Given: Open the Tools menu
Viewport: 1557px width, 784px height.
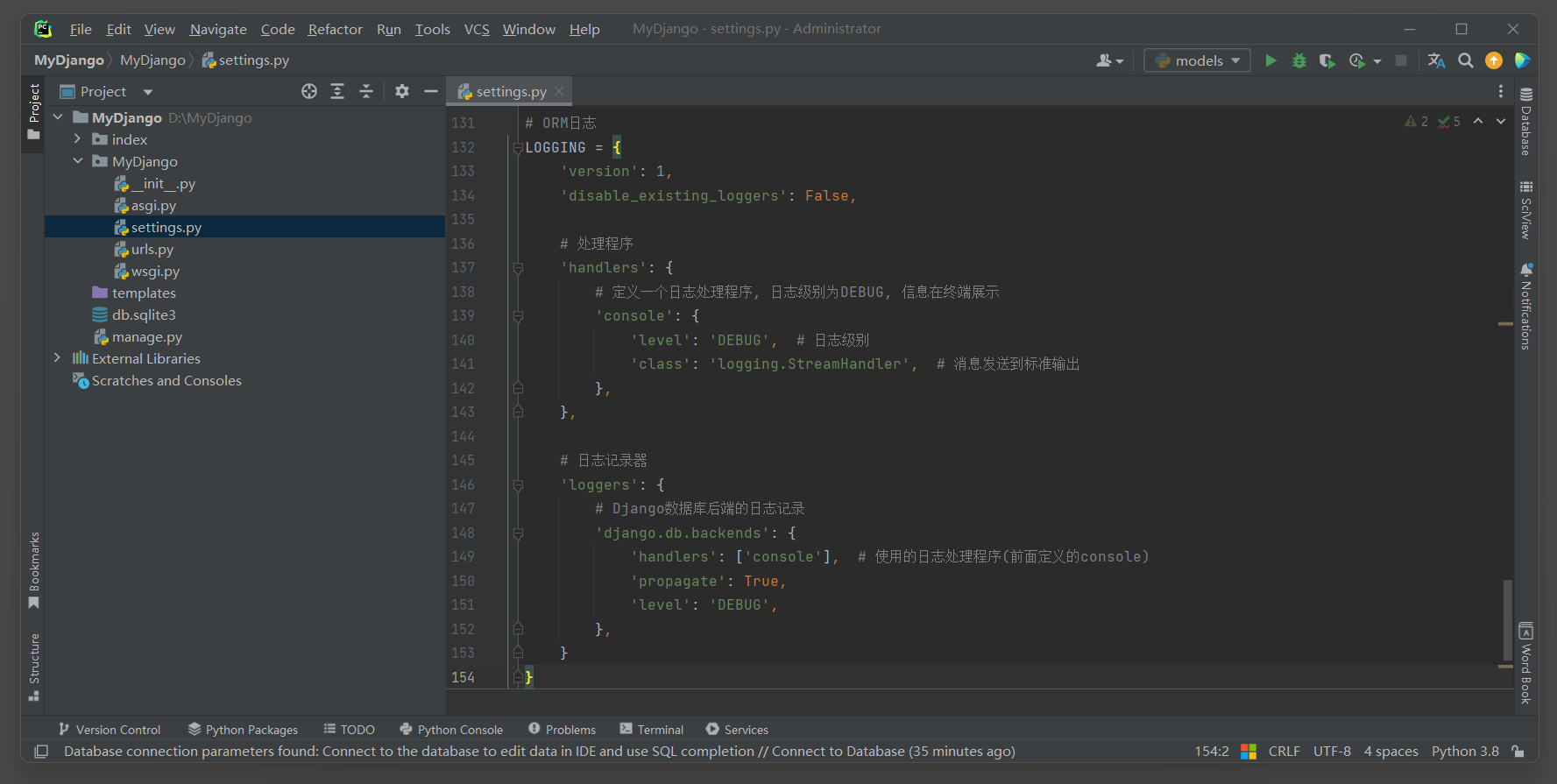Looking at the screenshot, I should pyautogui.click(x=432, y=29).
